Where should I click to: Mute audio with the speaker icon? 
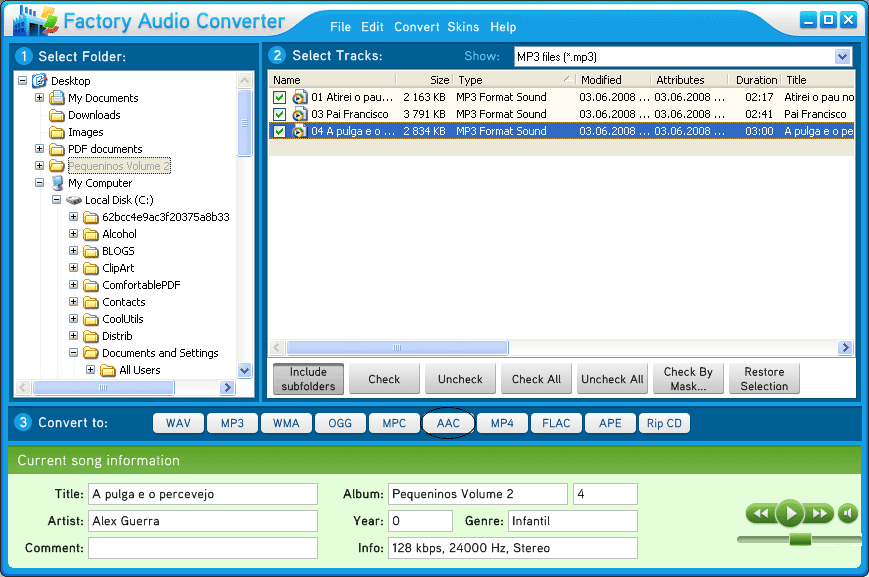pyautogui.click(x=848, y=514)
